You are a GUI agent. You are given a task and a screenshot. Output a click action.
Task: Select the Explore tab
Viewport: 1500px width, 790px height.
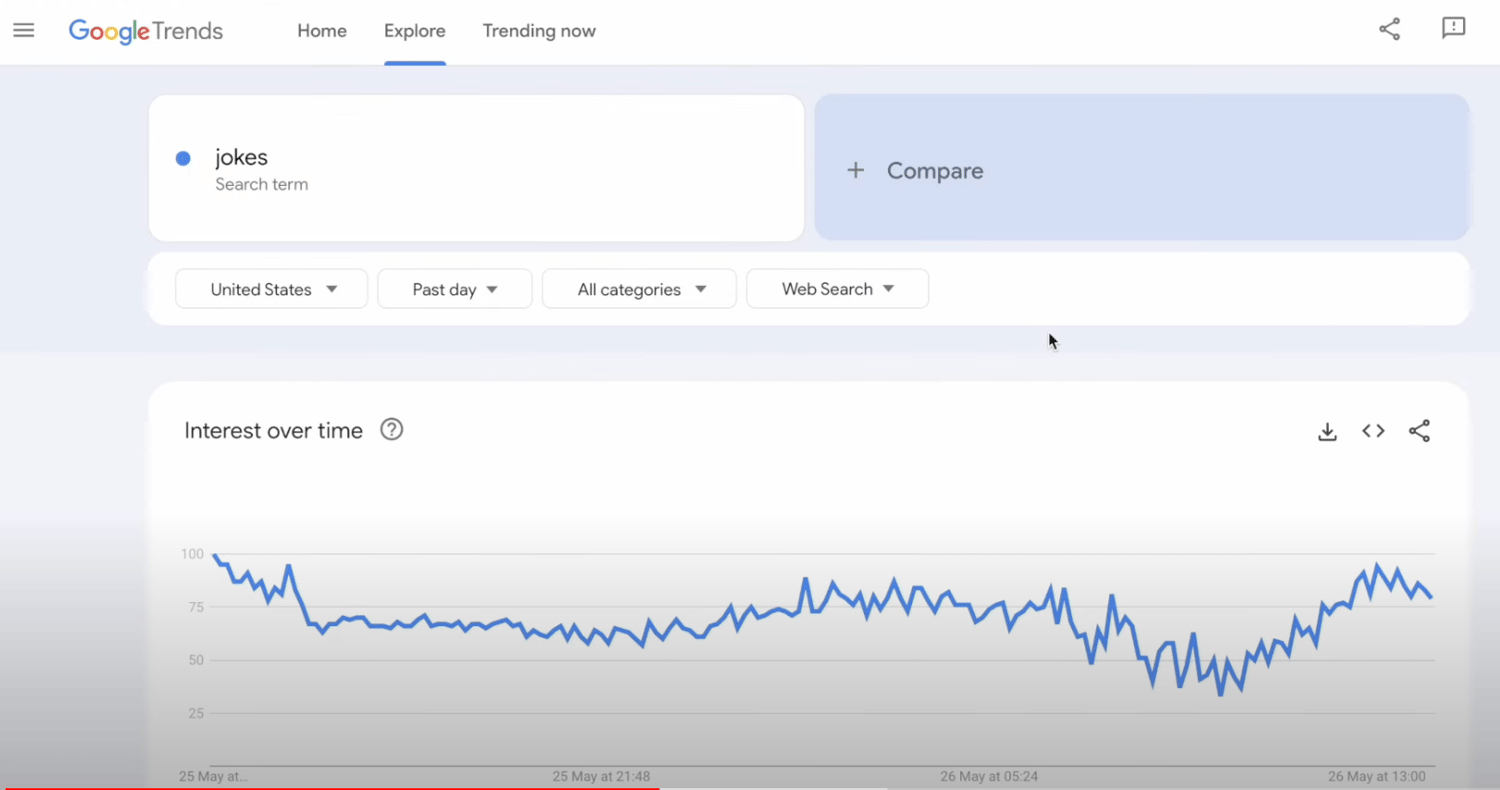click(415, 31)
